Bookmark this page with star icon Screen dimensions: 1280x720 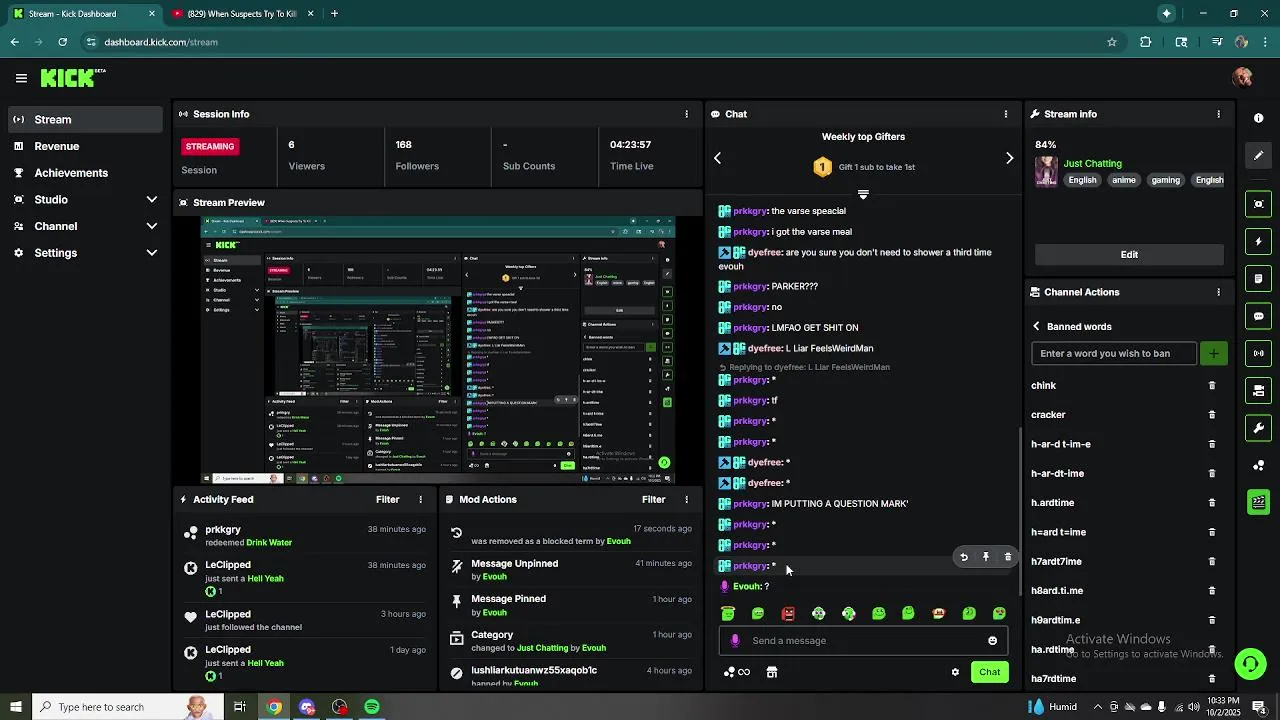tap(1111, 42)
